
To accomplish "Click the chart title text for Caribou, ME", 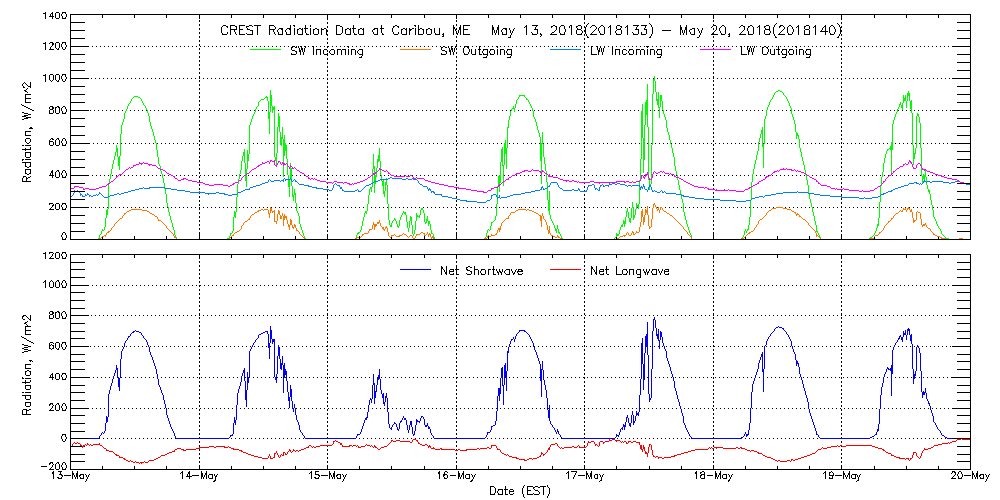I will point(530,31).
